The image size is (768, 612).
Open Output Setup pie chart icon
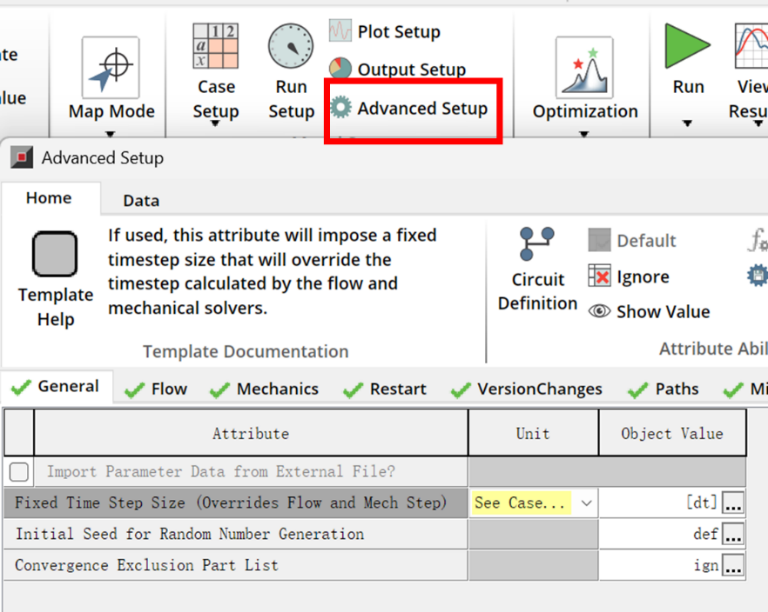tap(340, 69)
